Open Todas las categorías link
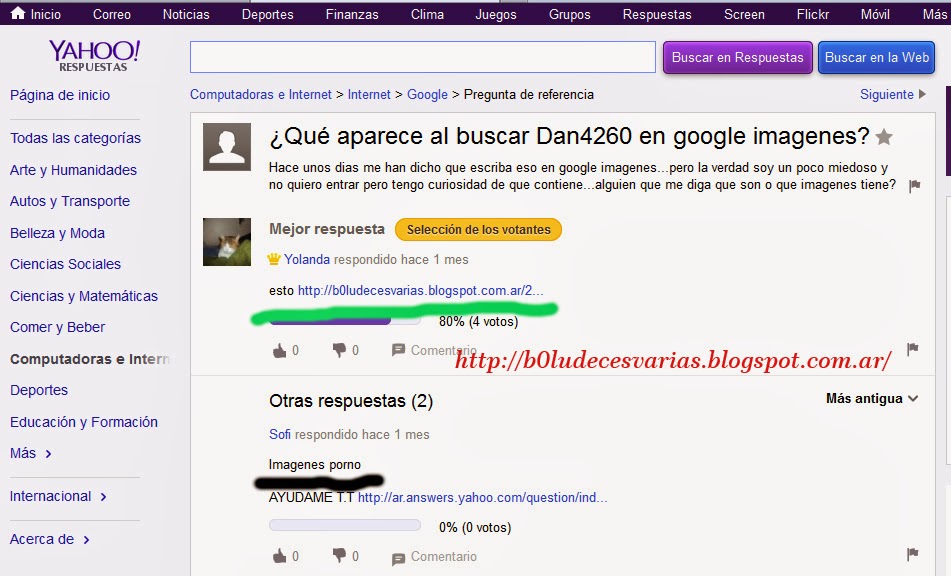Viewport: 951px width, 576px height. click(75, 138)
